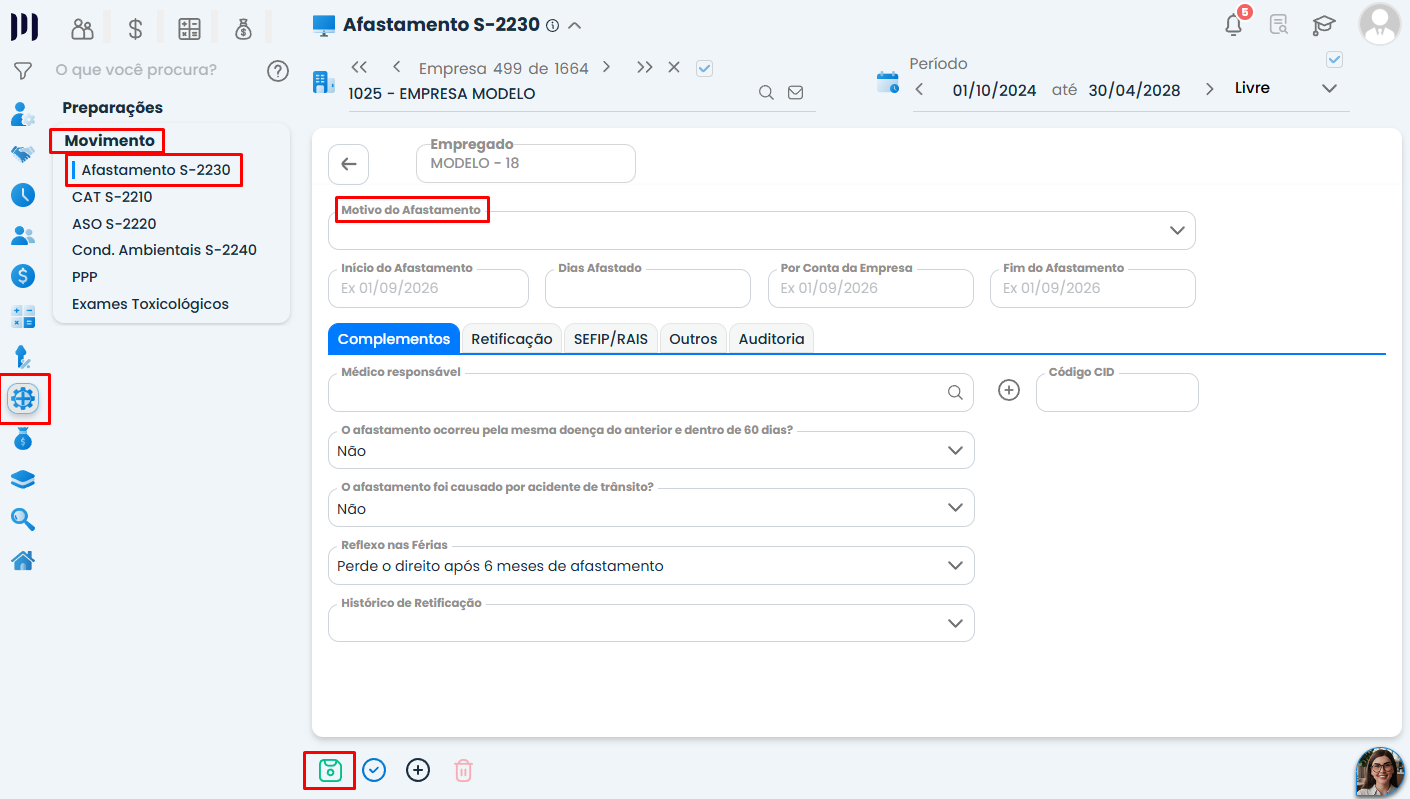Click the trash delete icon
The width and height of the screenshot is (1410, 799).
click(463, 770)
